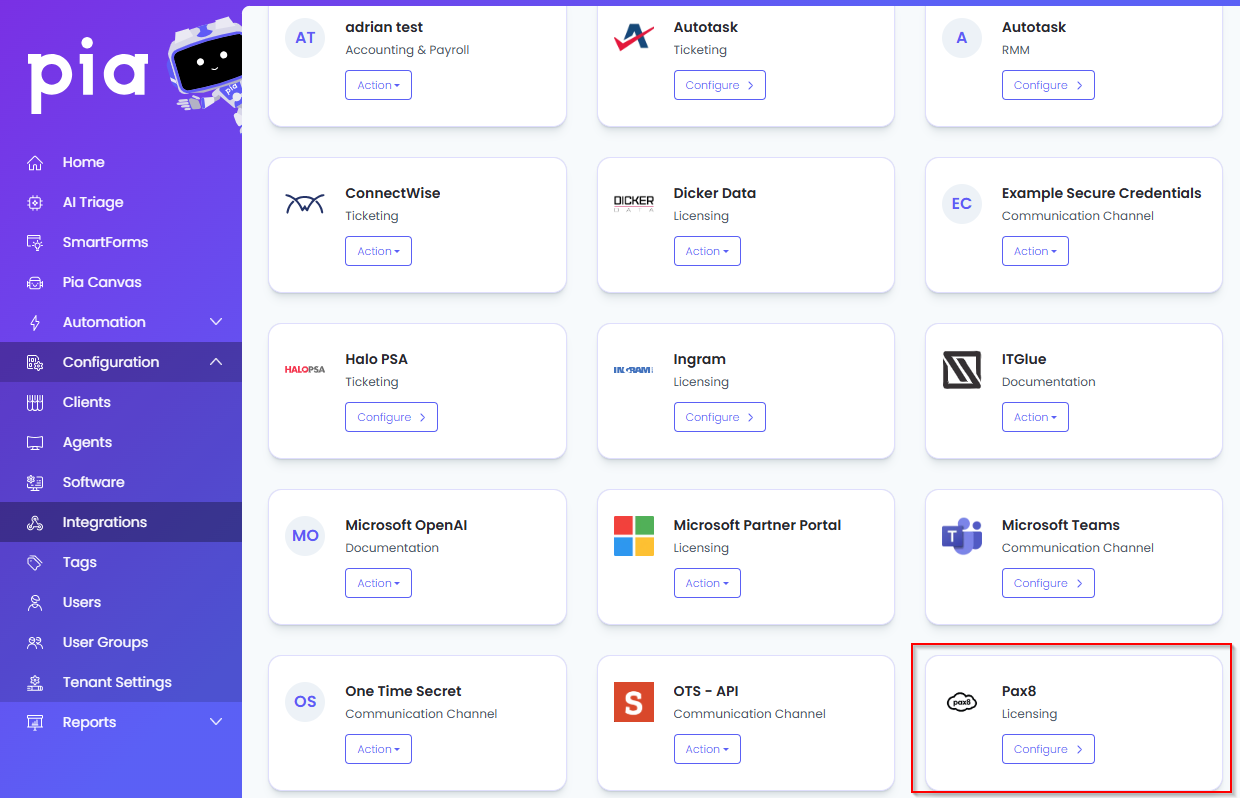Click the Dicker Data logo
The height and width of the screenshot is (798, 1240).
(x=633, y=204)
